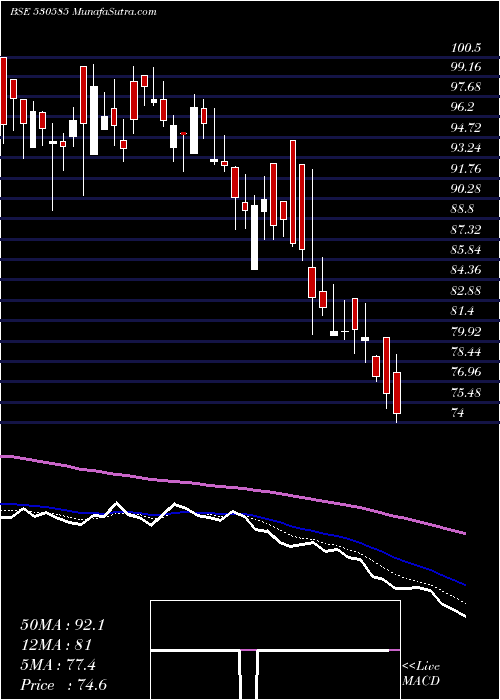Screen dimensions: 500x700
Task: Select the 79.92 axis label
Action: (x=466, y=332)
